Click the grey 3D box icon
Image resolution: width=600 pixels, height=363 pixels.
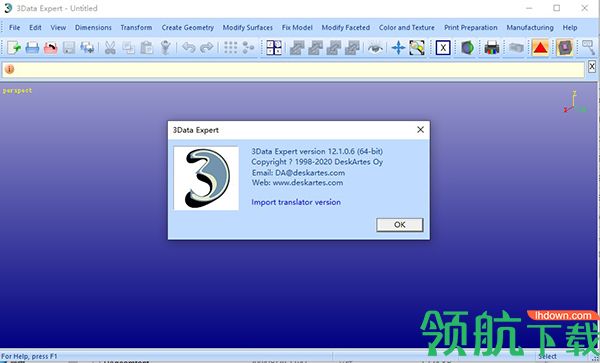(x=516, y=48)
